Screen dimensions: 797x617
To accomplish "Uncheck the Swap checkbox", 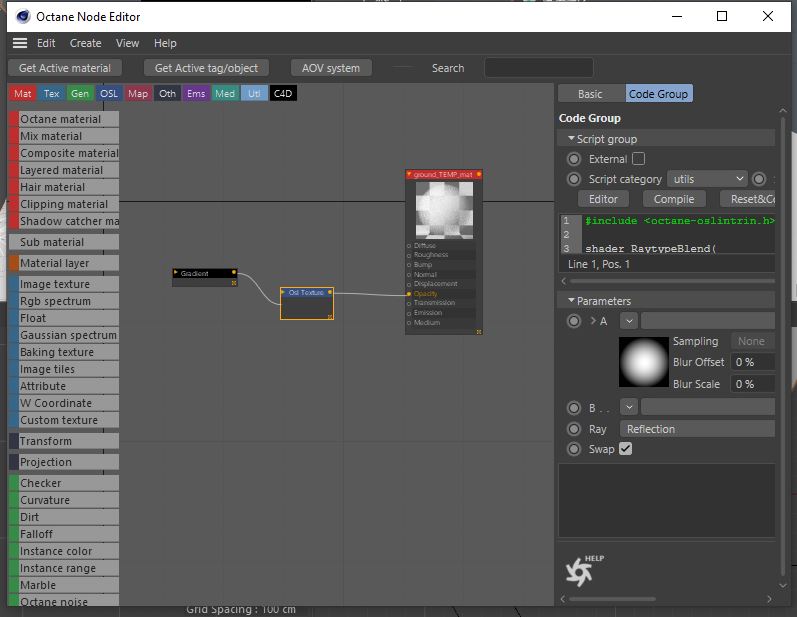I will [x=626, y=449].
